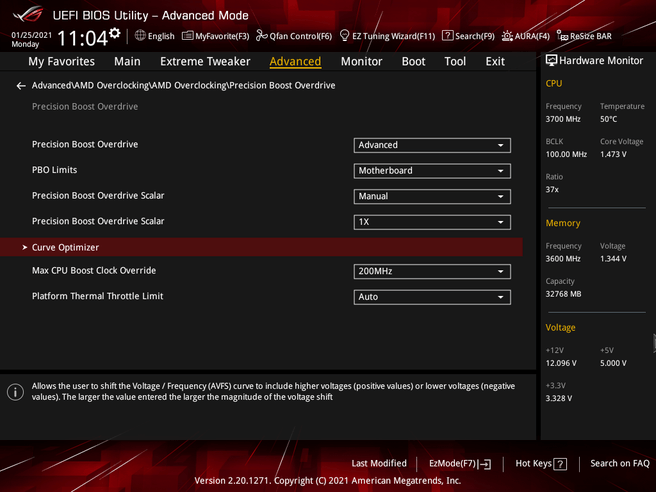Click the Platform Thermal Throttle Limit label
This screenshot has width=656, height=492.
click(x=97, y=296)
